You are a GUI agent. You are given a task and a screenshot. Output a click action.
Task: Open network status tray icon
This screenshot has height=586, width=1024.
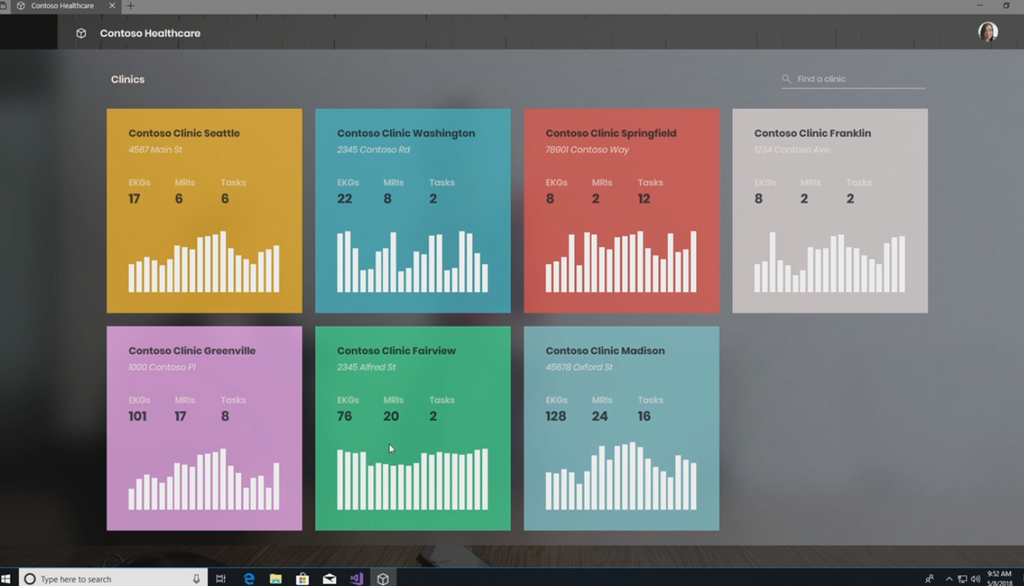pyautogui.click(x=962, y=579)
